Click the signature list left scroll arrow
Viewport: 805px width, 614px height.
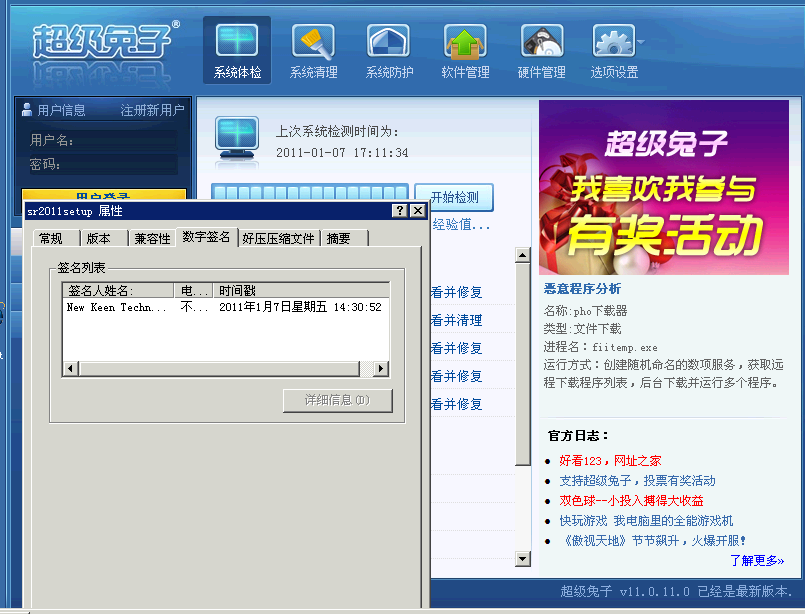(x=71, y=368)
